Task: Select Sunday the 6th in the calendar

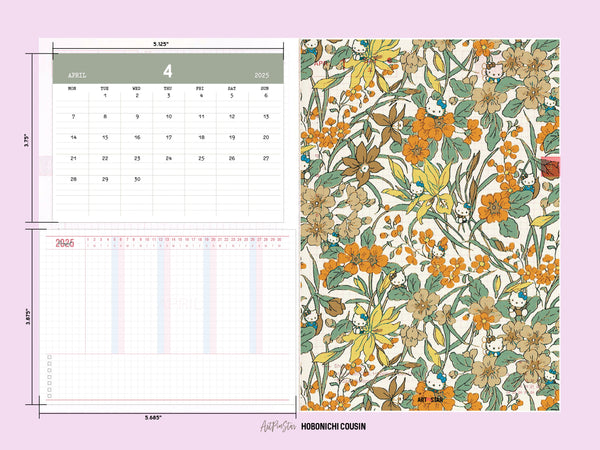Action: click(x=265, y=96)
